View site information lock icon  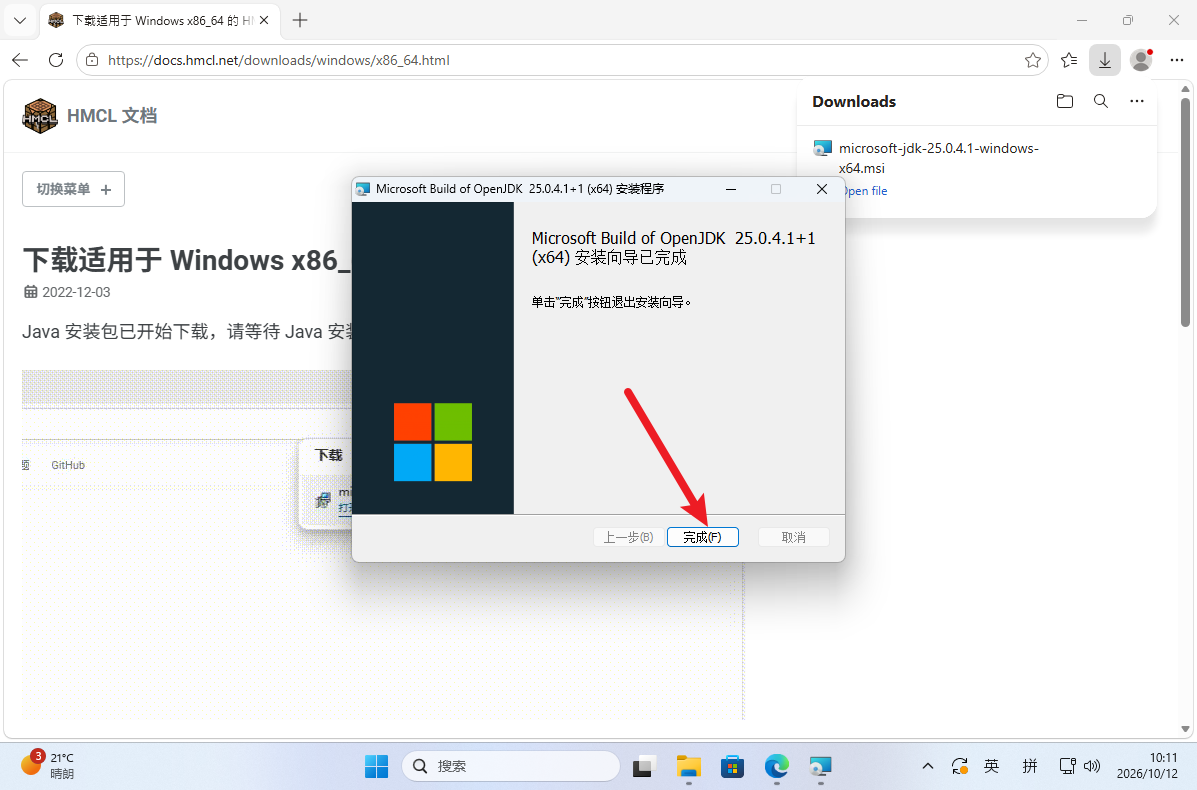(92, 60)
